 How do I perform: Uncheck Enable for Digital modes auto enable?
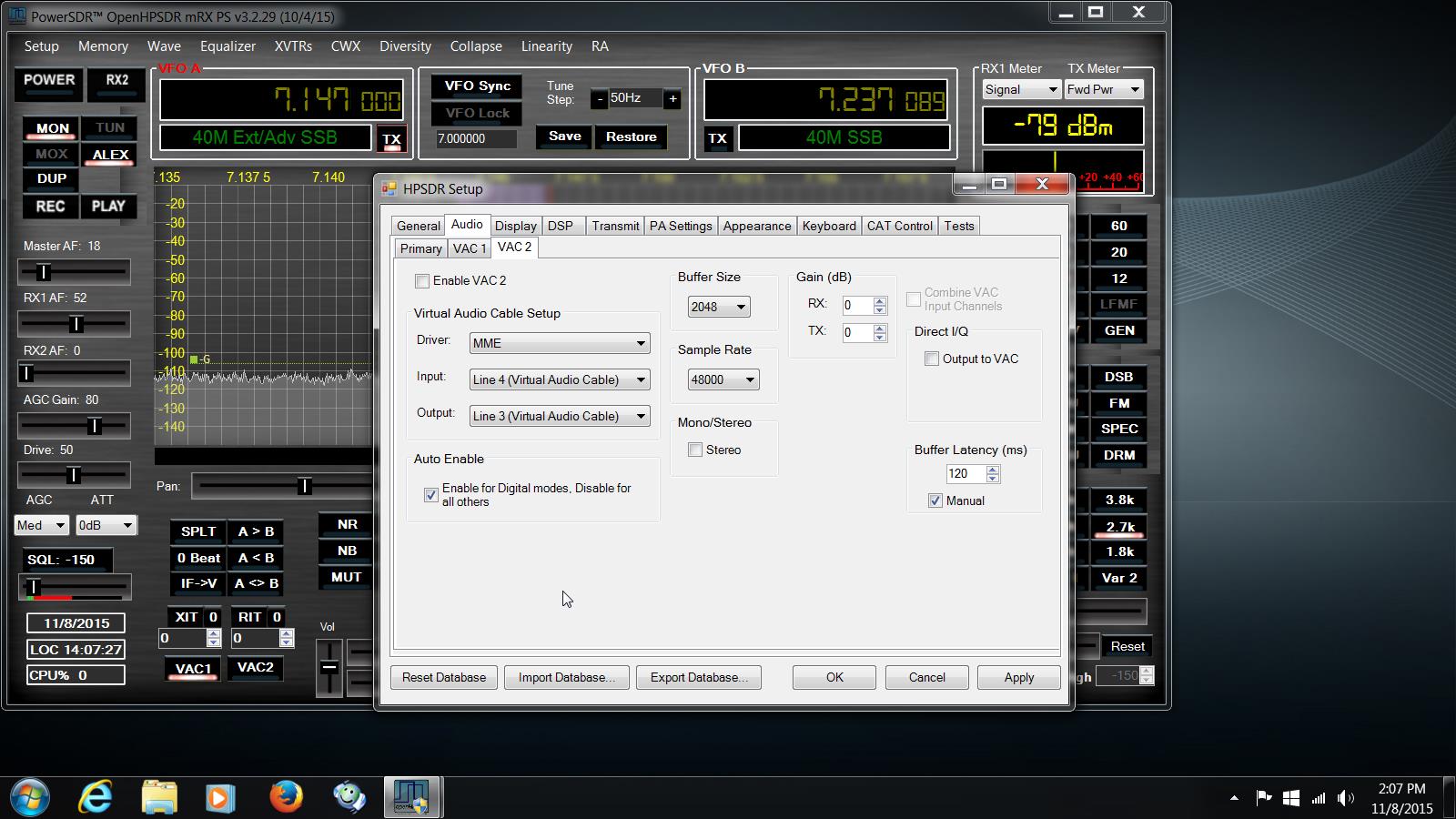431,495
